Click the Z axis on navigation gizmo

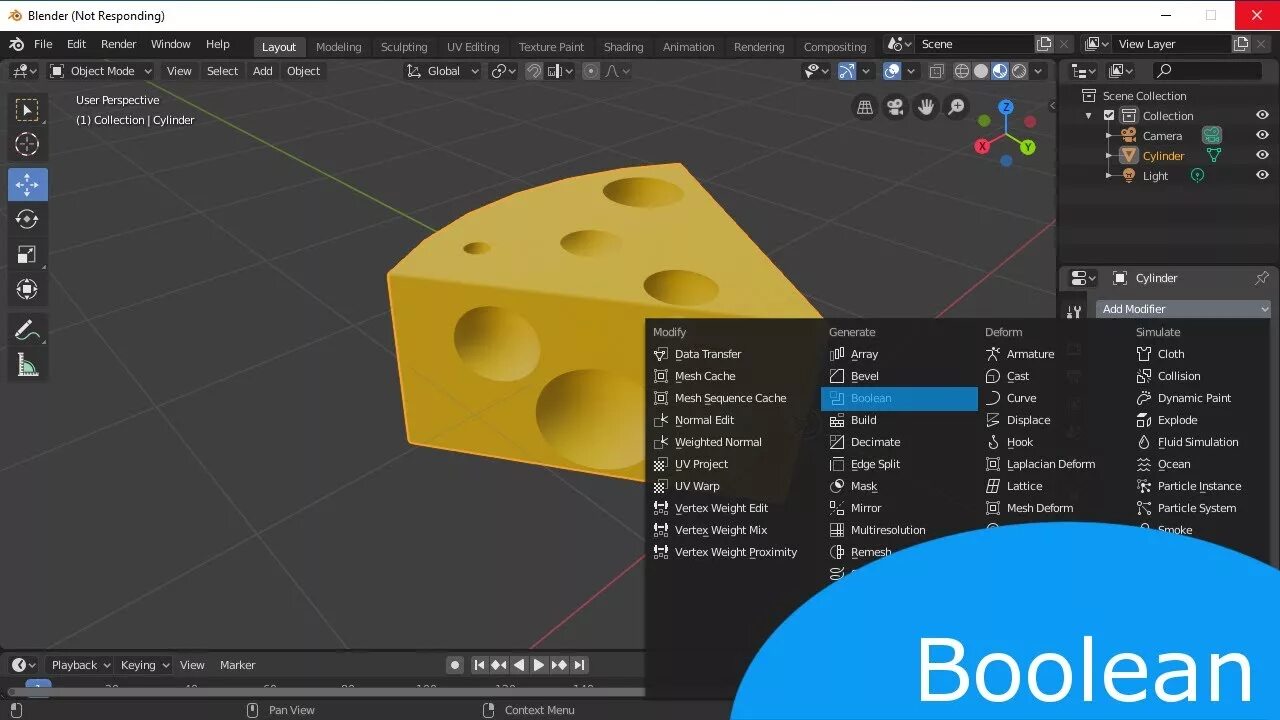(1006, 107)
